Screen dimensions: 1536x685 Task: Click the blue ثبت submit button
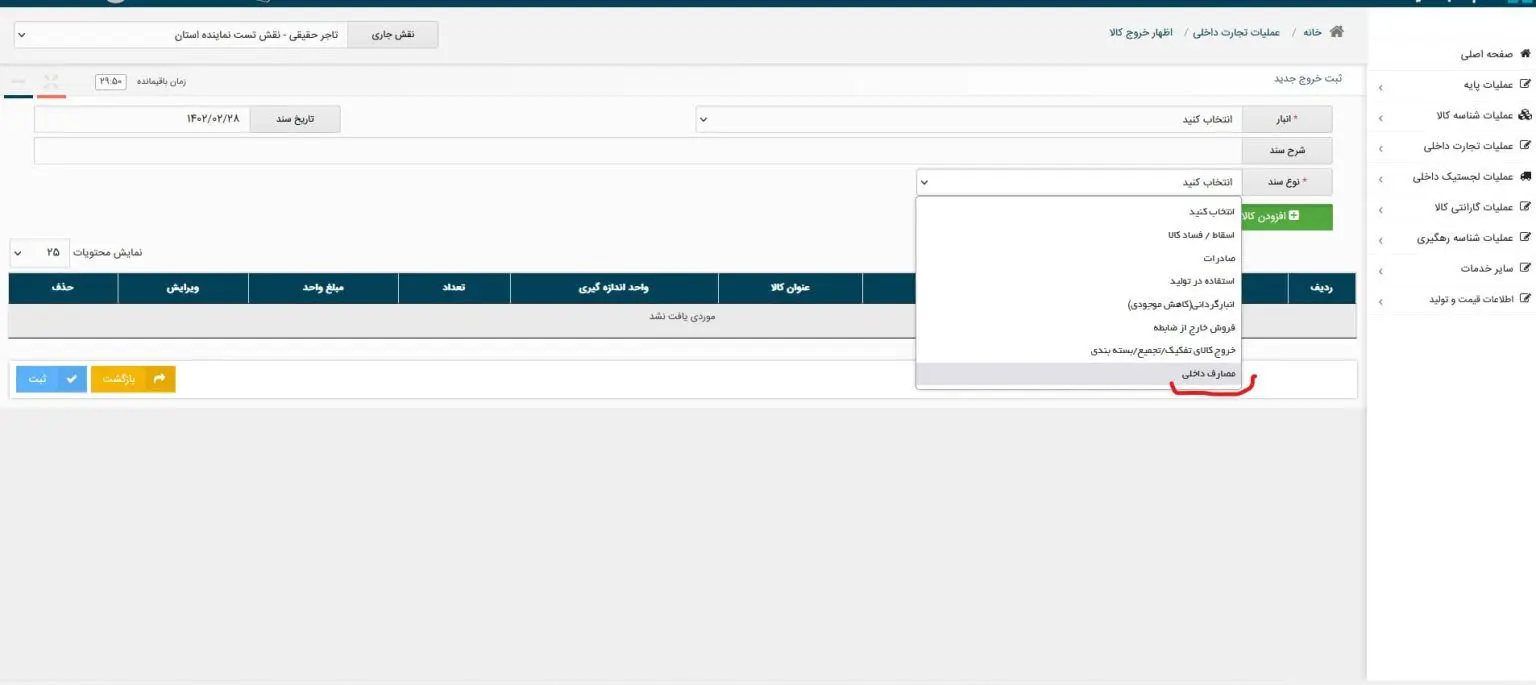tap(51, 379)
